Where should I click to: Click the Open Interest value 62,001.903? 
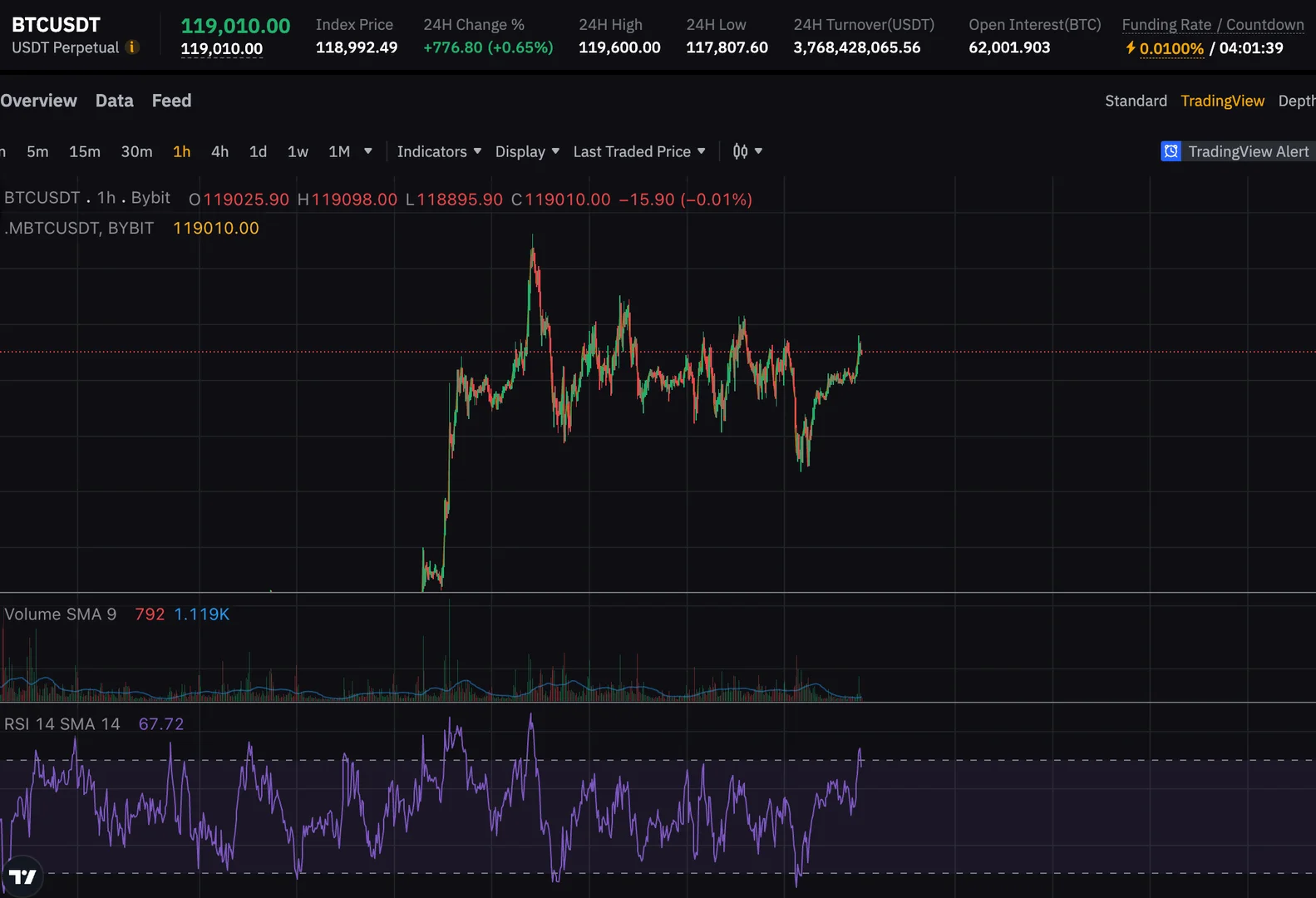[x=1009, y=47]
